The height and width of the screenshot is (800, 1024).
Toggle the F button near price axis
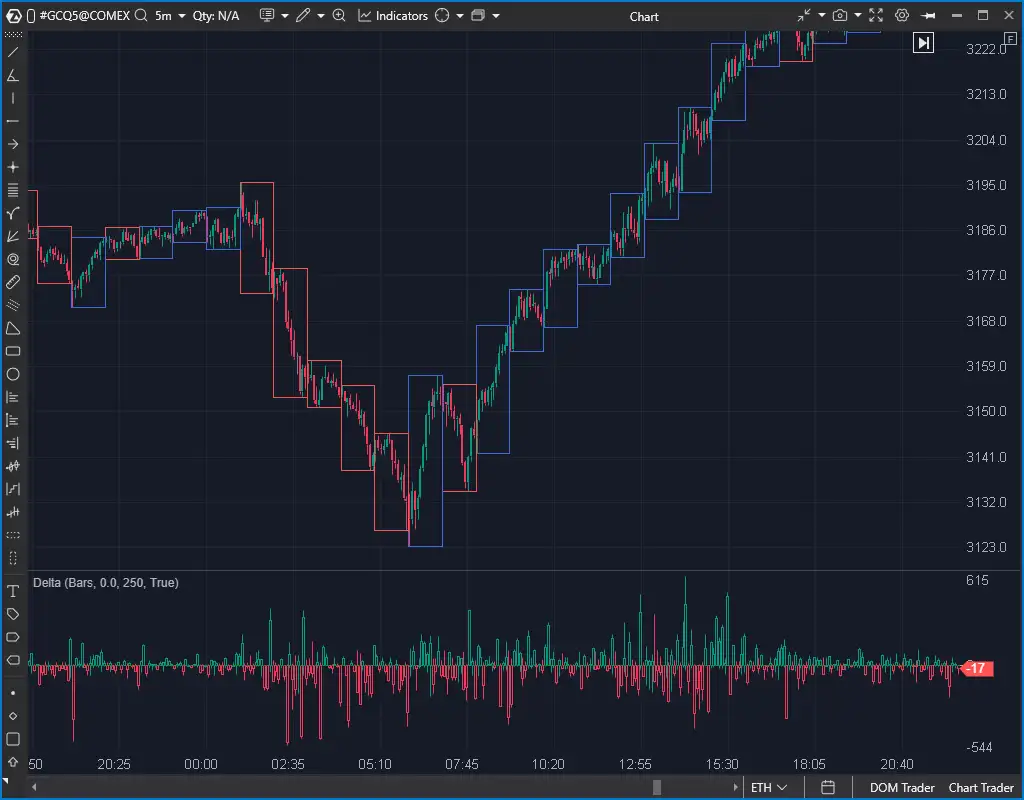pyautogui.click(x=1009, y=38)
